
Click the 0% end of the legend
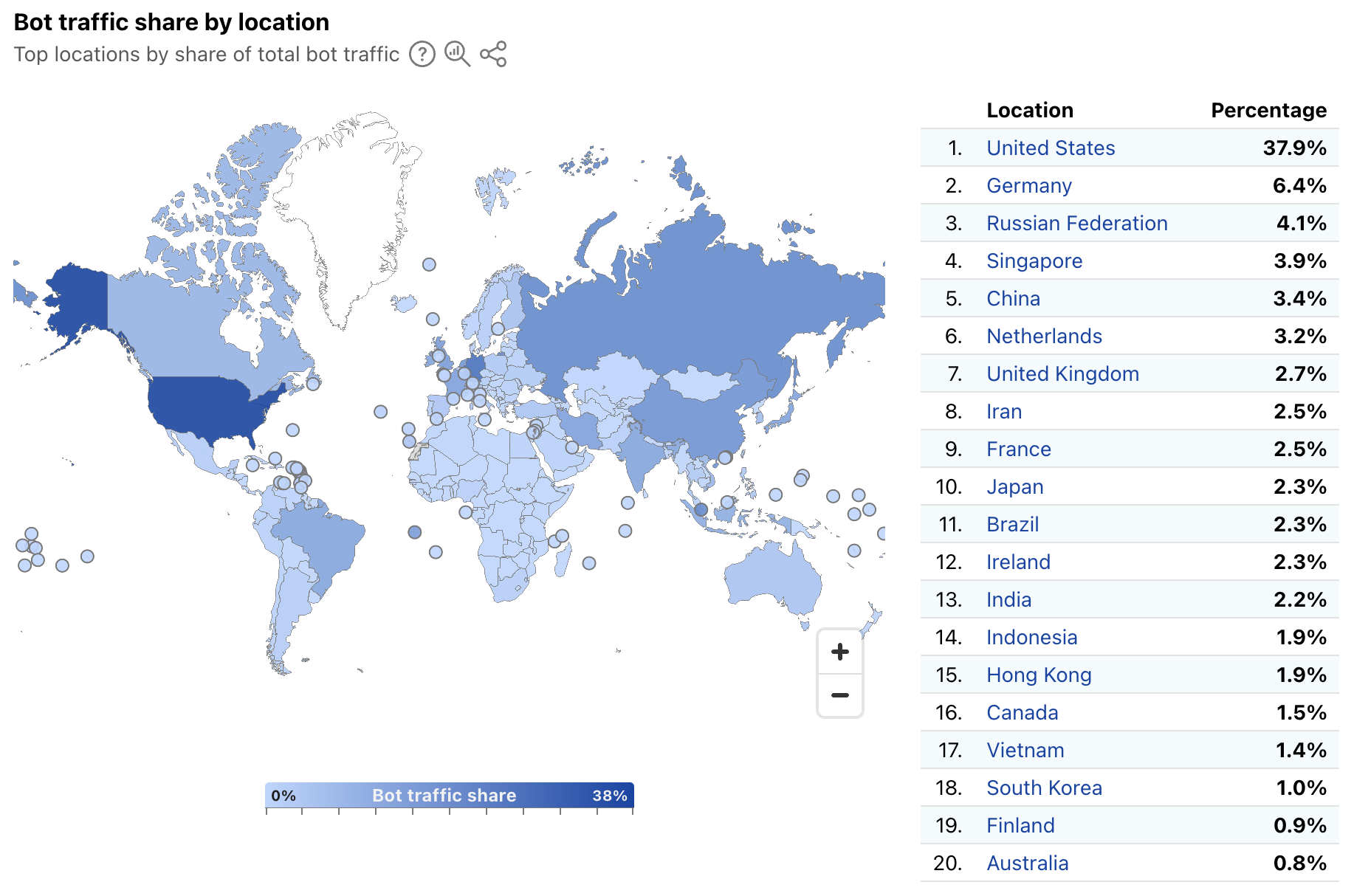(283, 796)
